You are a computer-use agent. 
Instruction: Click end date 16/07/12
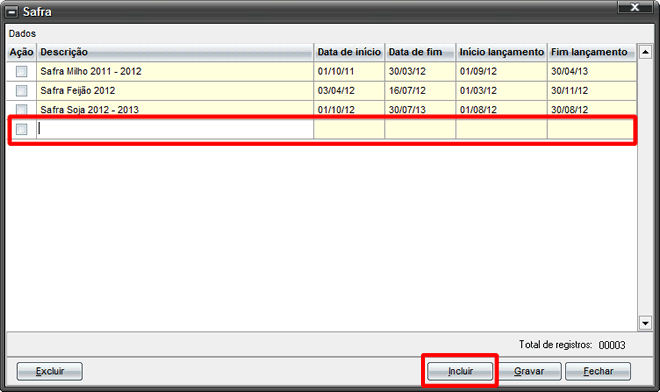tap(407, 91)
